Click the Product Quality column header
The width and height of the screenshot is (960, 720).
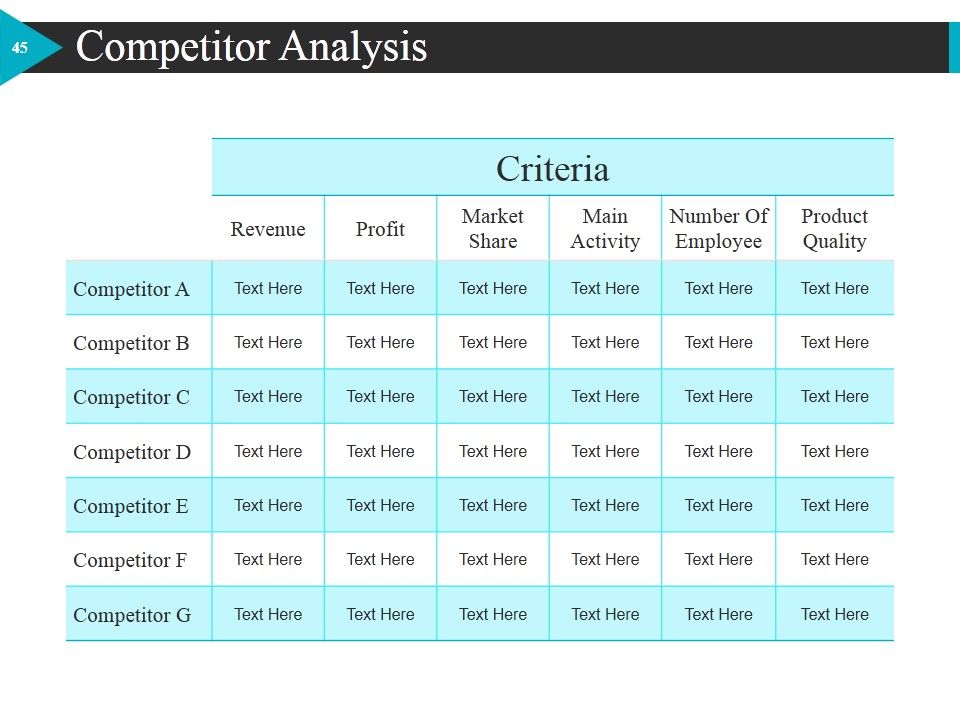834,228
